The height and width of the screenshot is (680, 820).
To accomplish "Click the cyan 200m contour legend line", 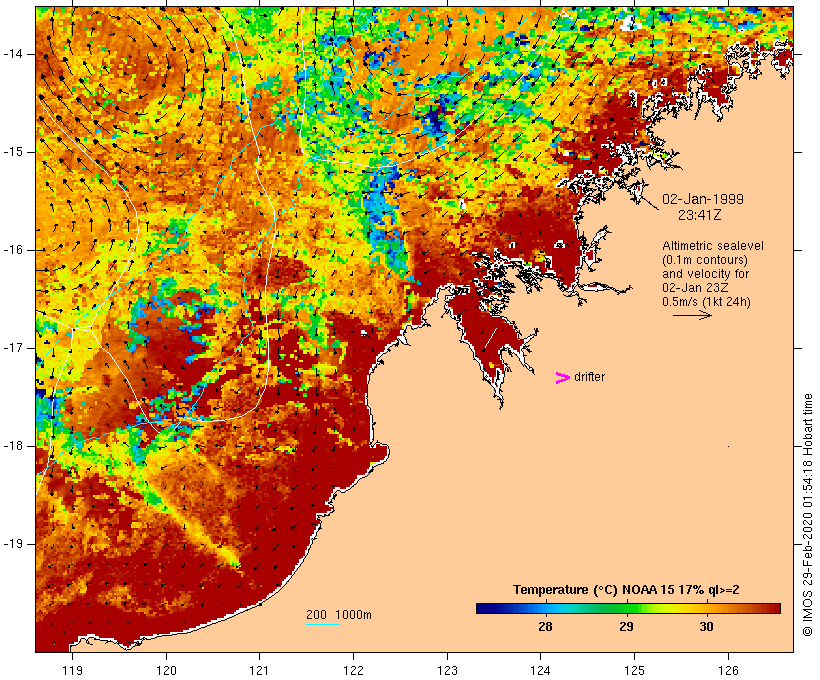I will click(323, 624).
